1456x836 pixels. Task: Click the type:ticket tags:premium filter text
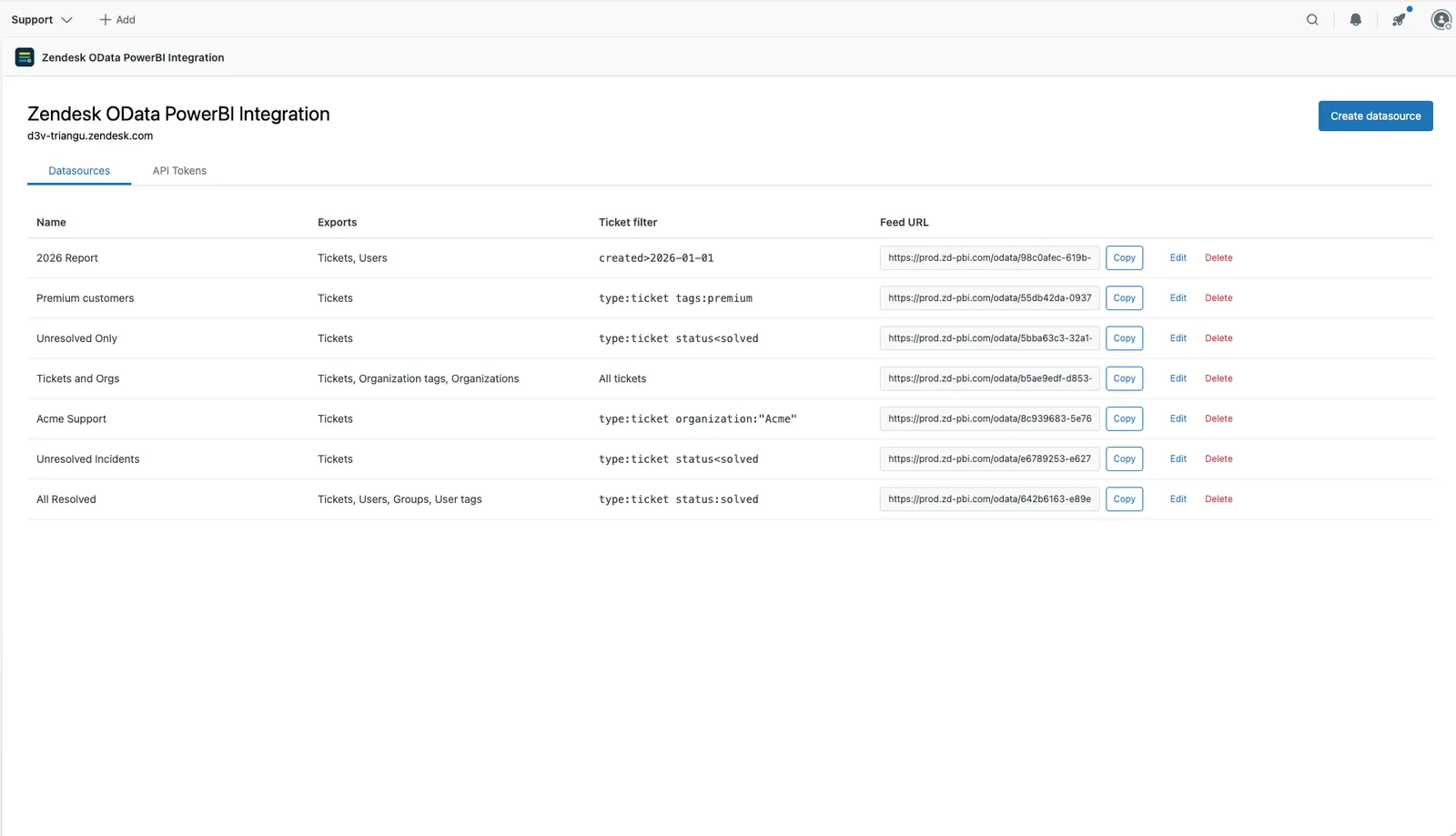pyautogui.click(x=675, y=298)
